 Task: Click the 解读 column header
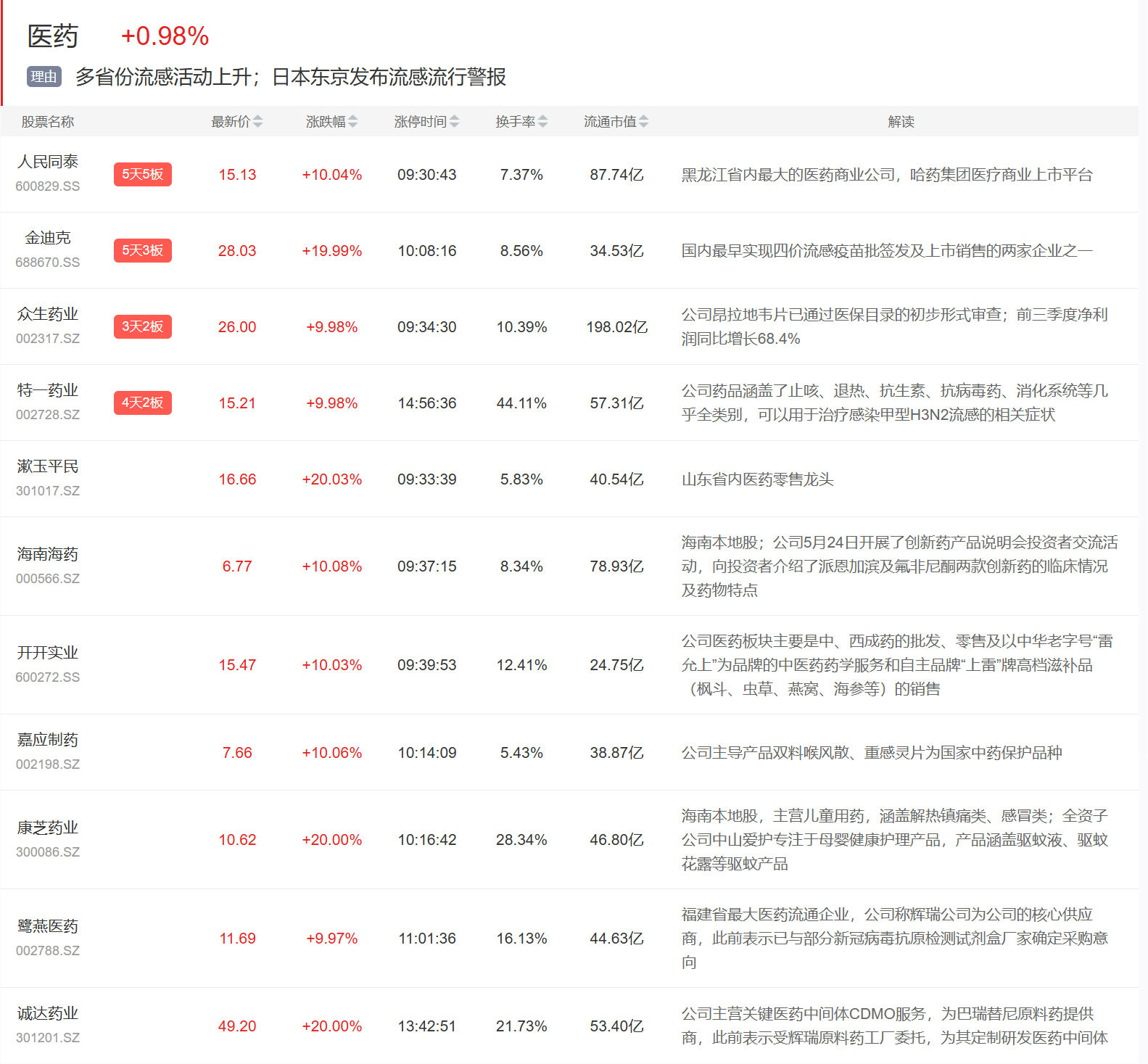901,122
